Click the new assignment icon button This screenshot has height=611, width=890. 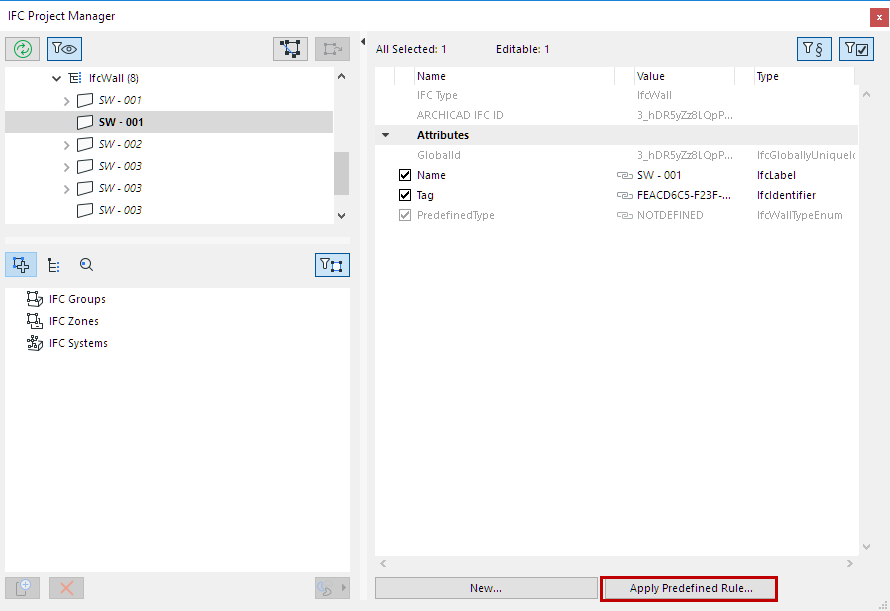pos(23,588)
